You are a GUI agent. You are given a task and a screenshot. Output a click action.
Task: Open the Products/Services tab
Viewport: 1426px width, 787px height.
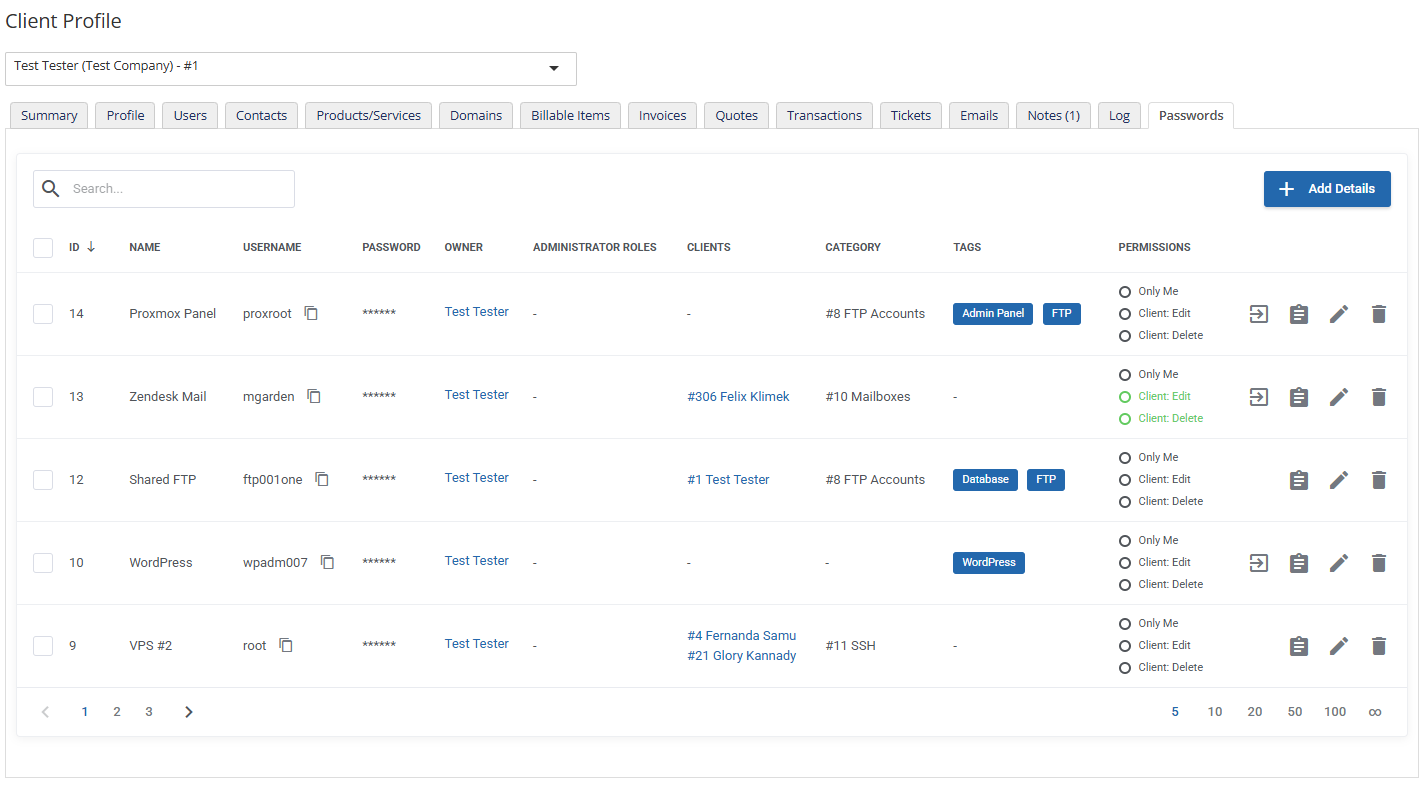[369, 116]
